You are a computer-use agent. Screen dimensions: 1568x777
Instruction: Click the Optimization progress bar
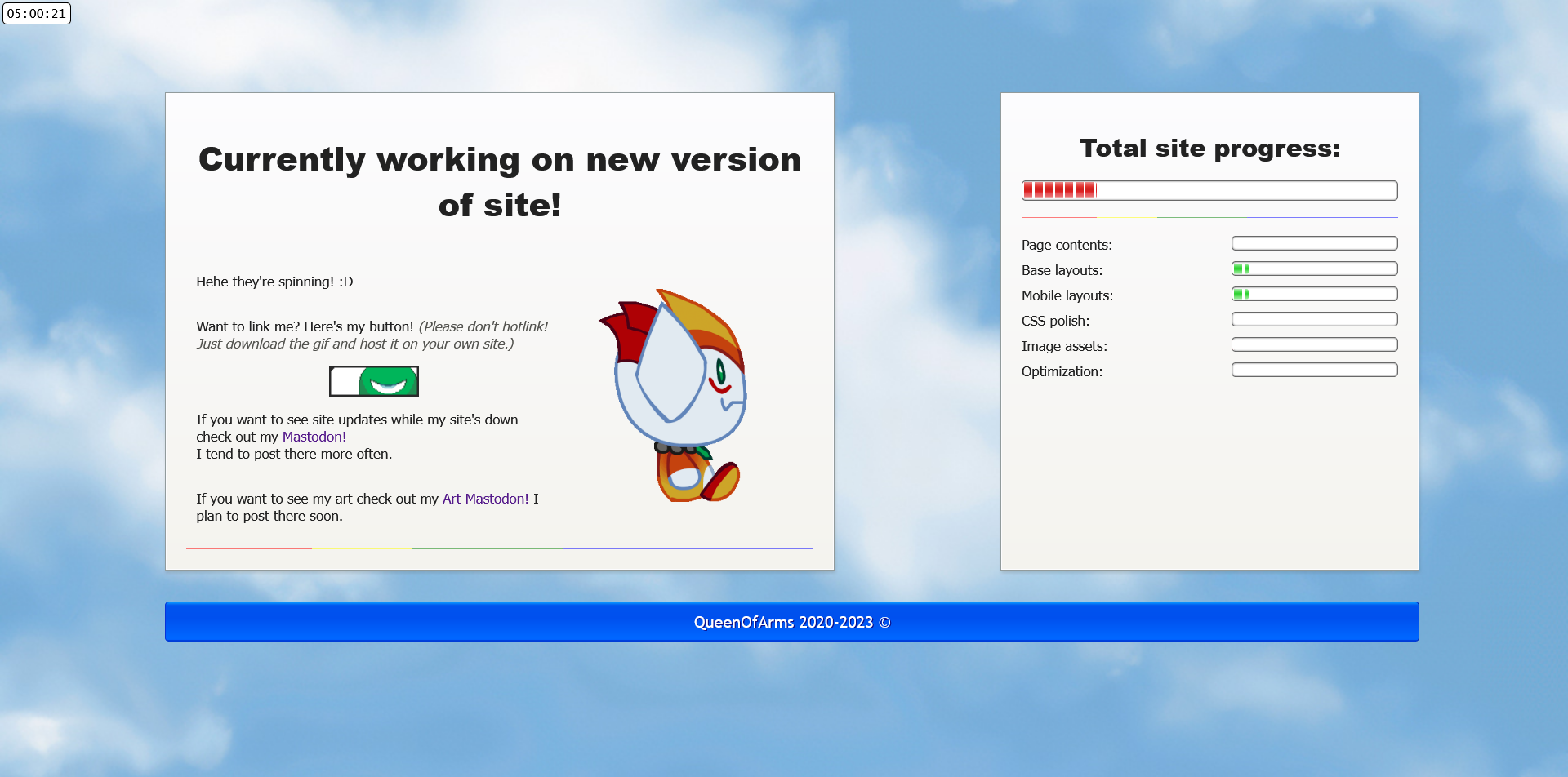(1314, 370)
